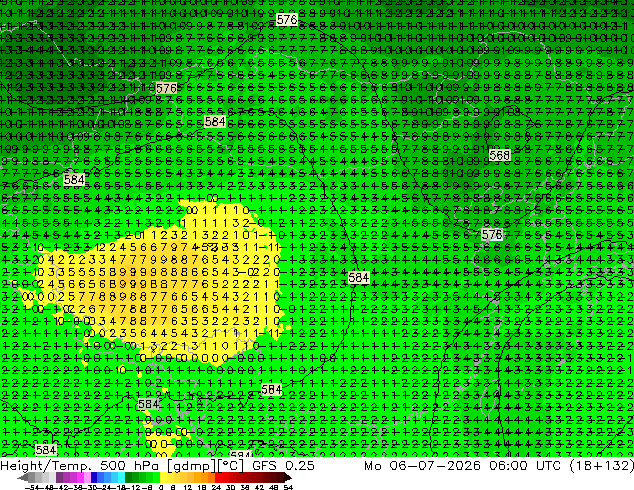The height and width of the screenshot is (490, 634).
Task: Click the cyan legend swatch
Action: [121, 477]
